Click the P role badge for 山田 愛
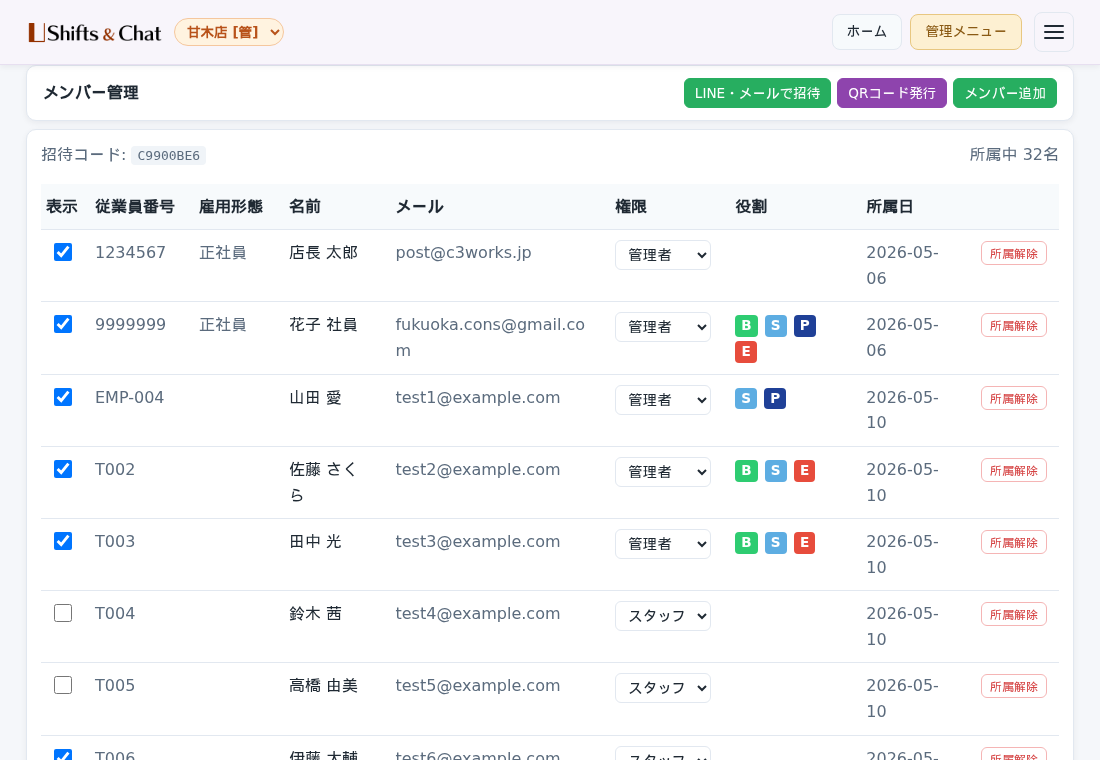The image size is (1100, 760). coord(774,399)
